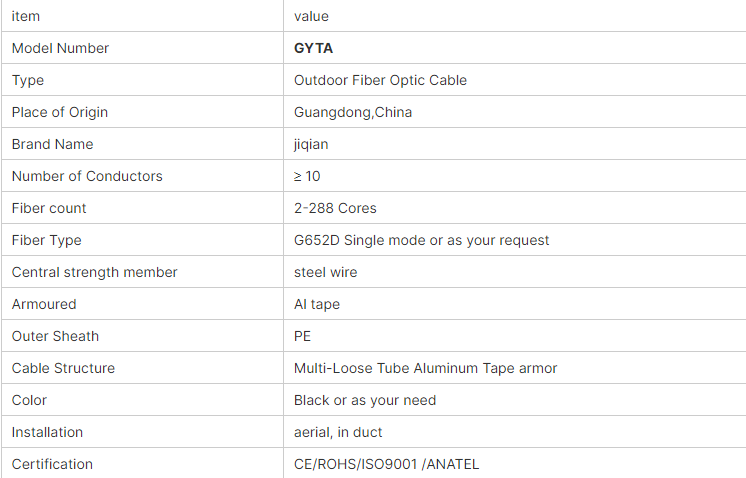The image size is (746, 478).
Task: Select the aerial, in duct installation value
Action: tap(338, 432)
